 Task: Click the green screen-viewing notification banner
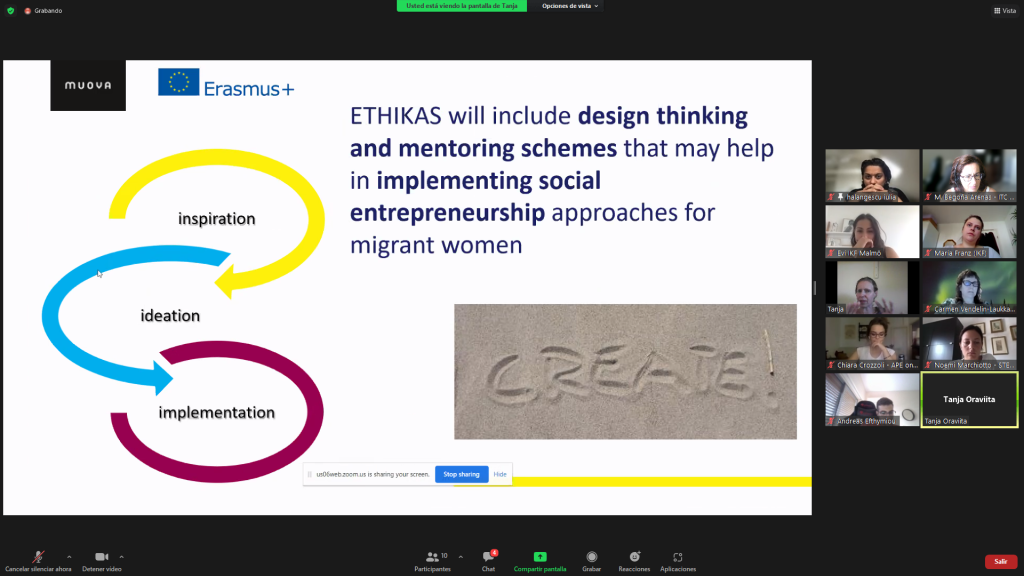coord(465,6)
